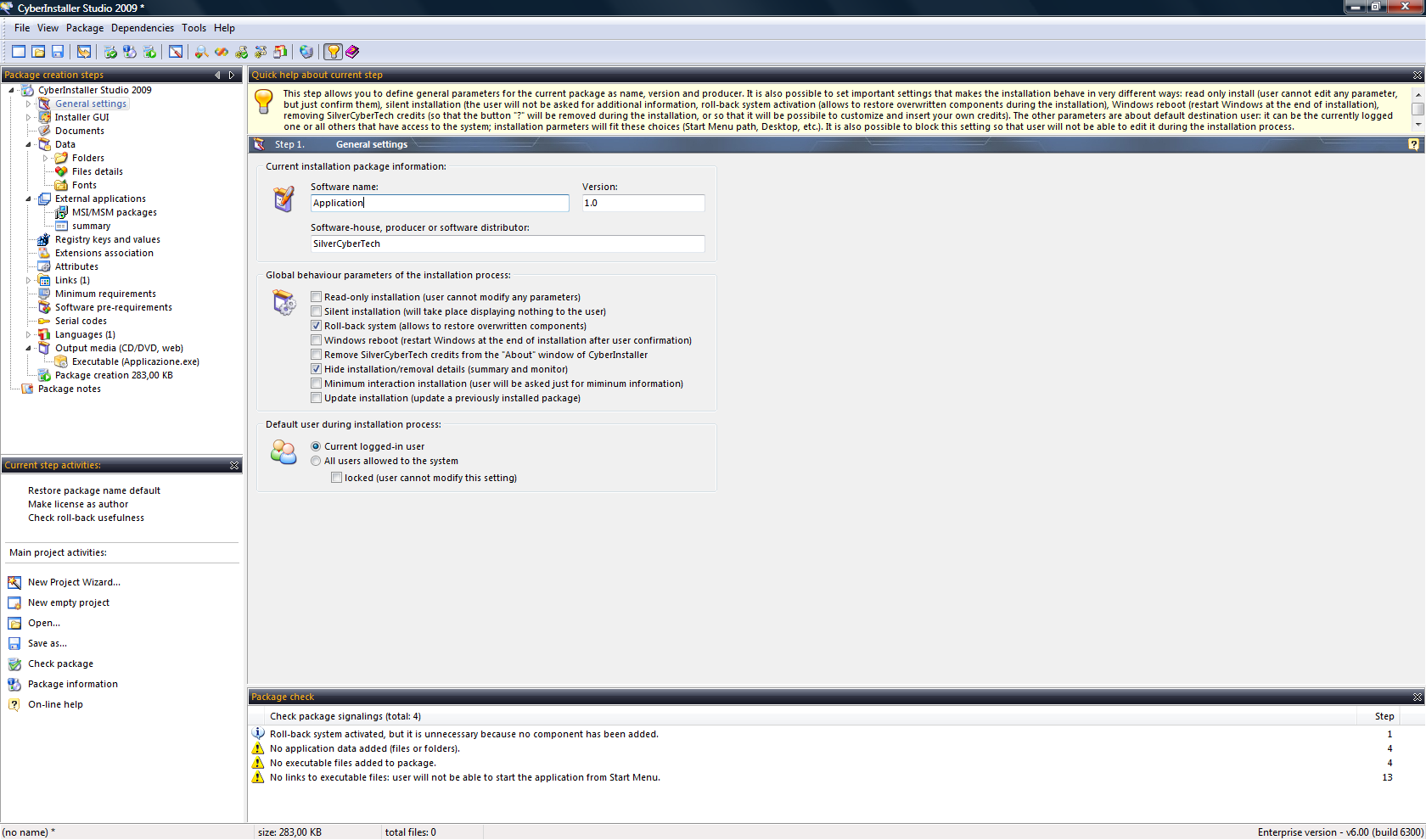This screenshot has height=840, width=1426.
Task: Close the Package check panel
Action: click(1417, 697)
